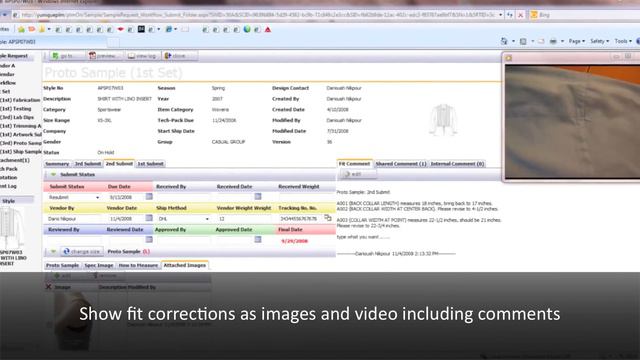Open Attachment(1) in the sidebar
640x360 pixels.
(15, 160)
